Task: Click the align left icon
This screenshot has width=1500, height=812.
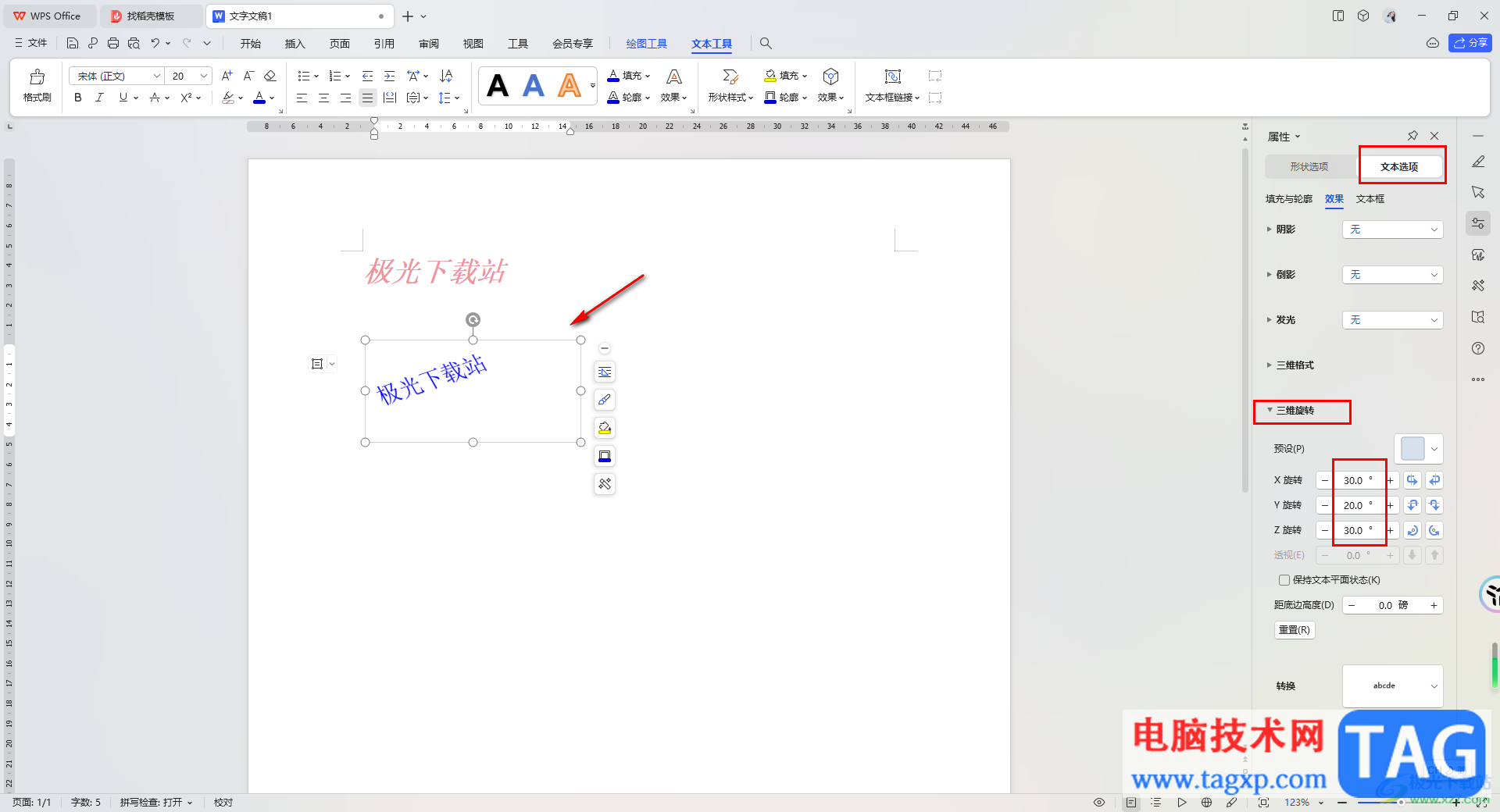Action: click(302, 98)
